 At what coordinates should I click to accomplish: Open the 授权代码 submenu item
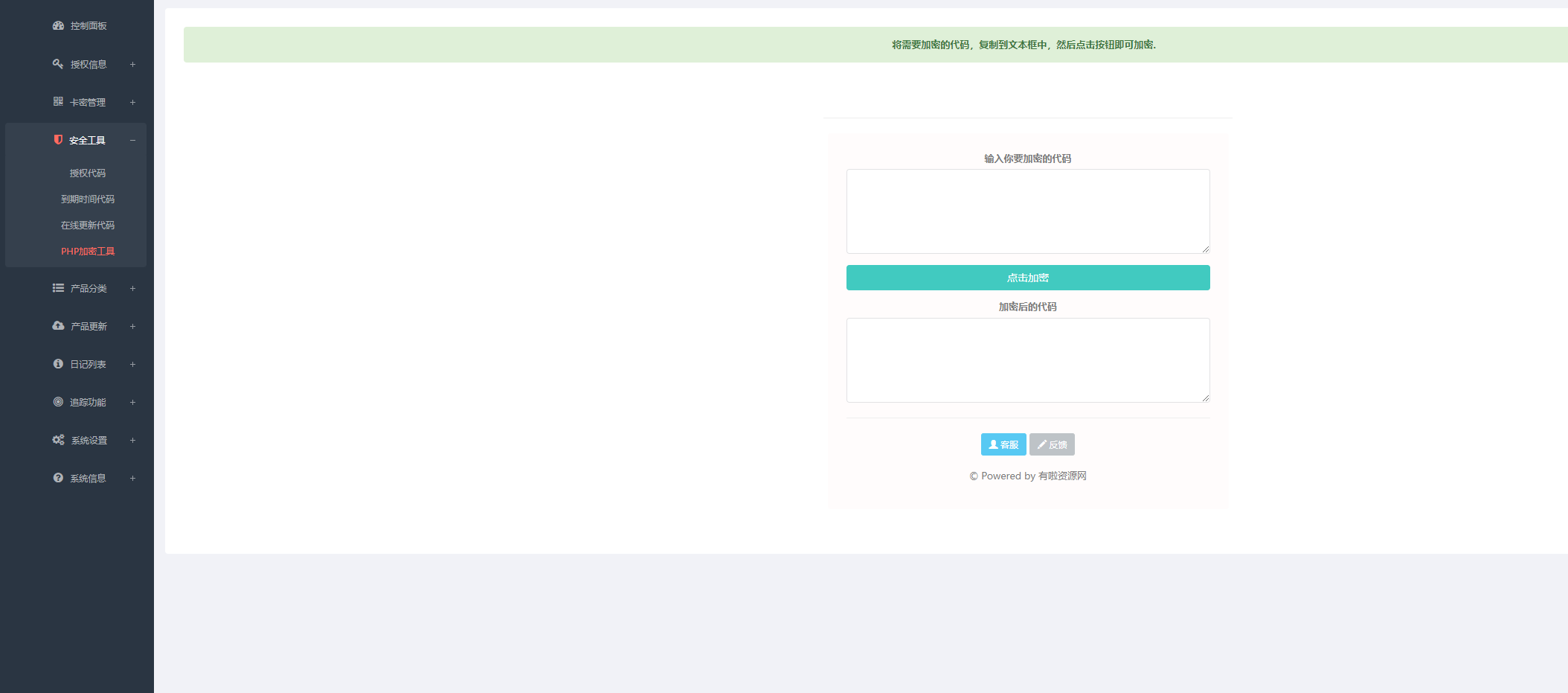pyautogui.click(x=88, y=173)
